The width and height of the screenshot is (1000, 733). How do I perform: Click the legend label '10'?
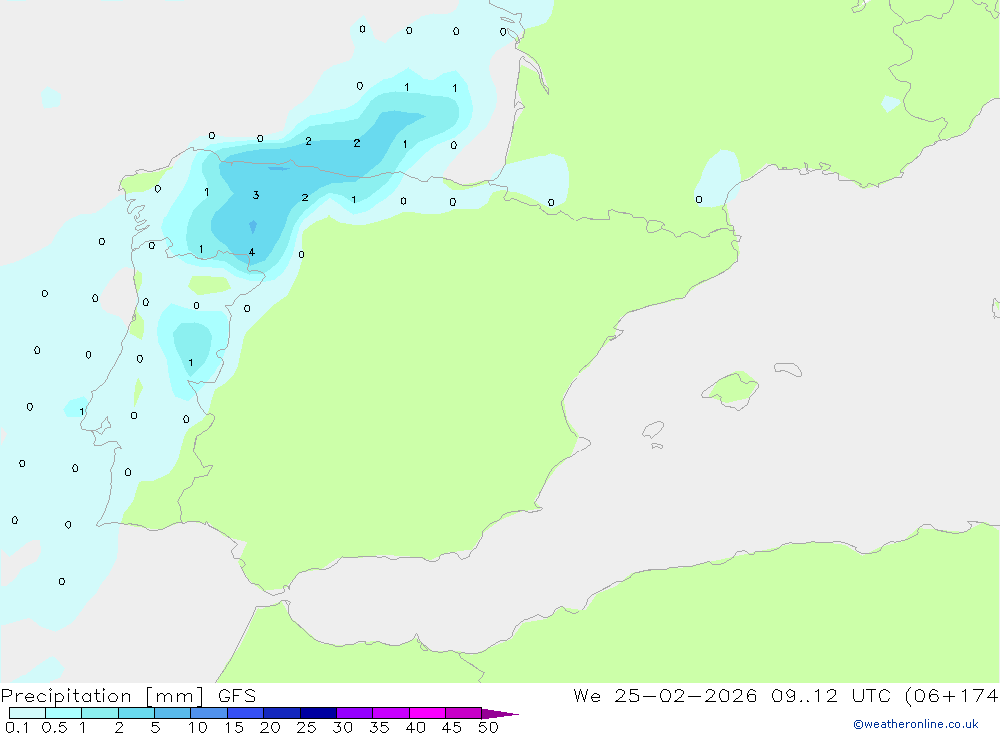coord(198,727)
